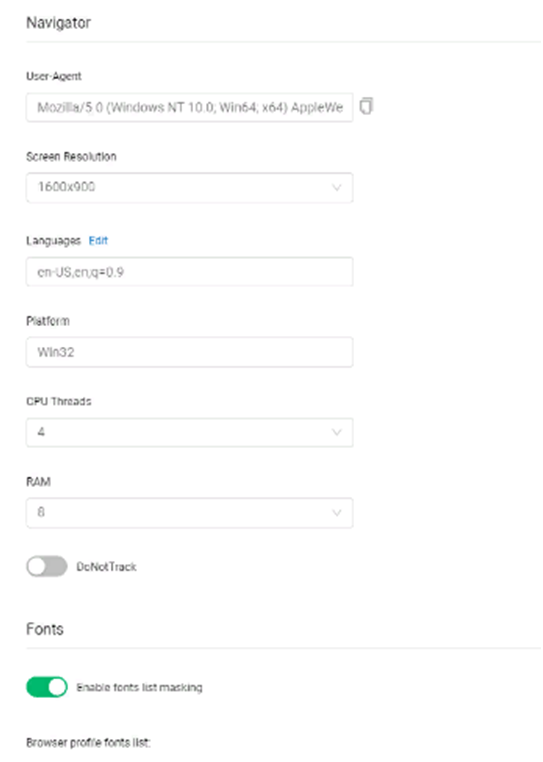
Task: Click the User-Agent field label
Action: pyautogui.click(x=54, y=76)
